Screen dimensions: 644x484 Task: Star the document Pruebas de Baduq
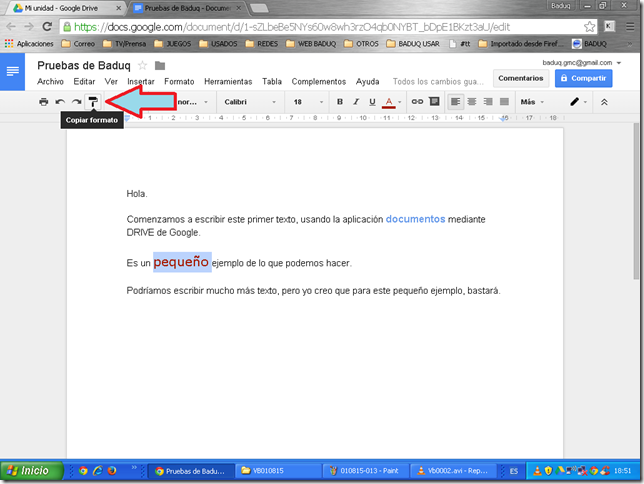tap(143, 65)
